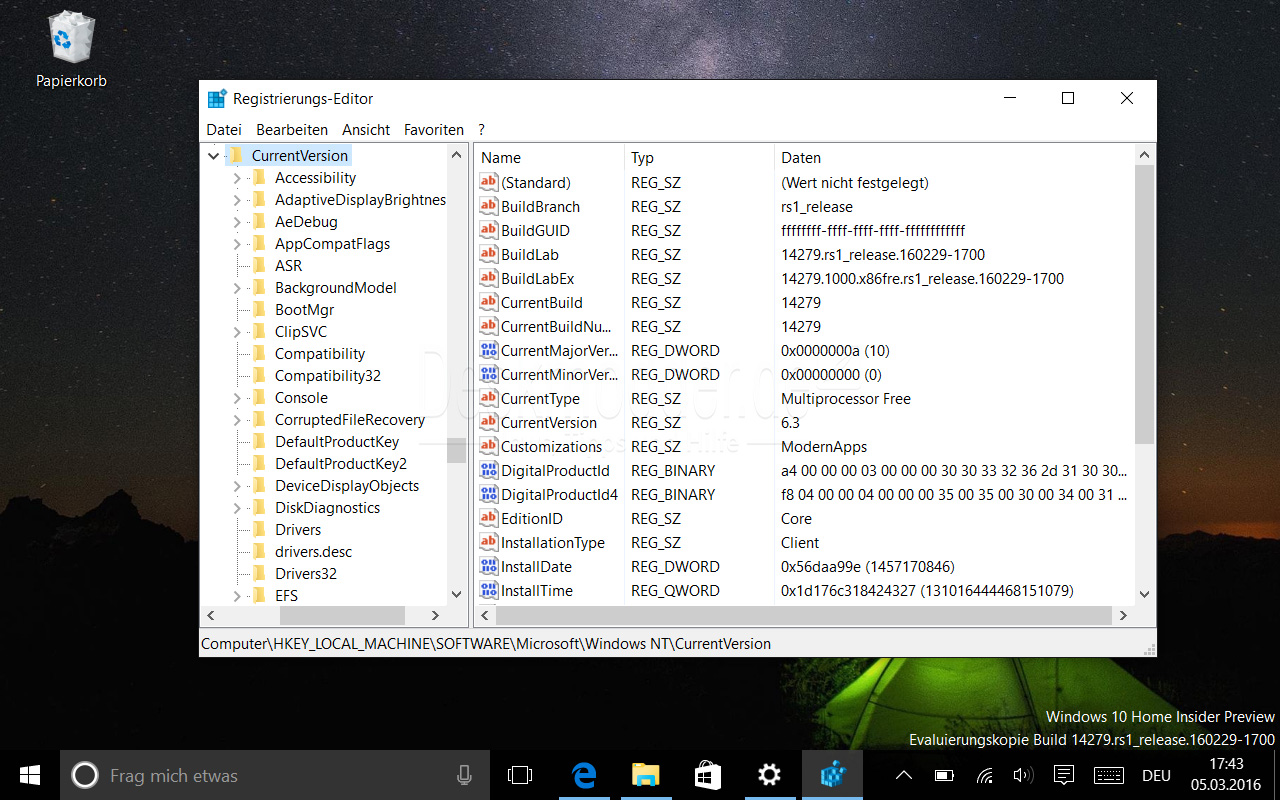Click values pane scroll down arrow

pos(1145,594)
